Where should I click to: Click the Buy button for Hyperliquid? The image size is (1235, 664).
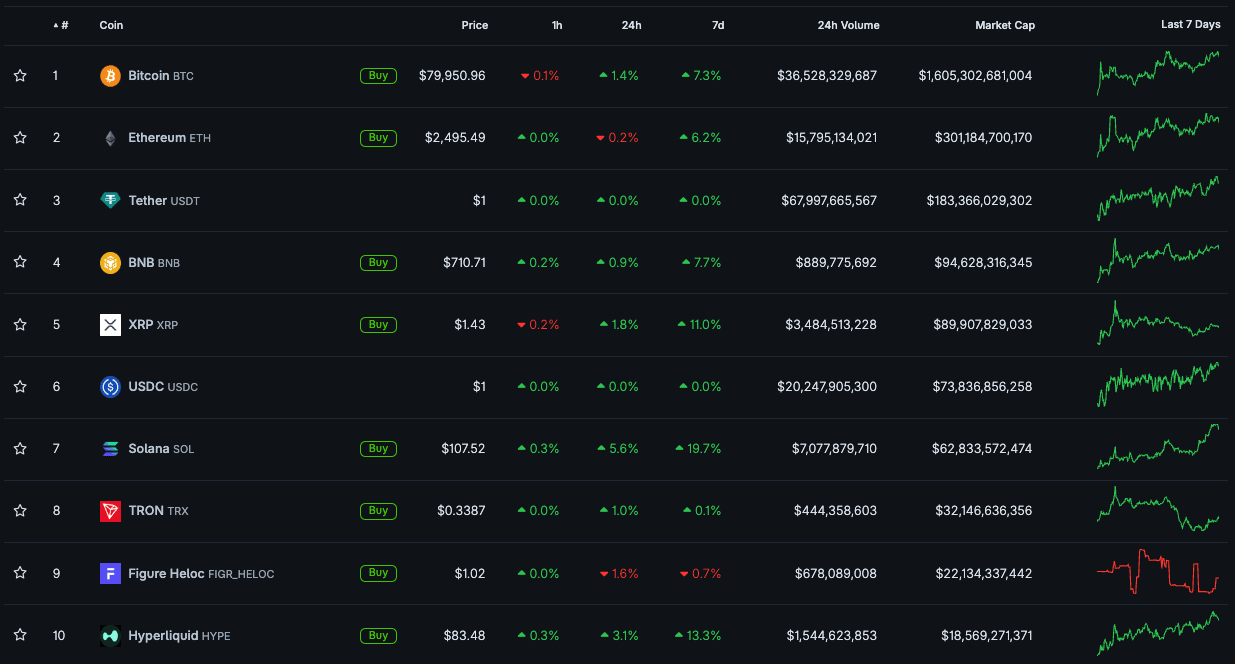(378, 635)
